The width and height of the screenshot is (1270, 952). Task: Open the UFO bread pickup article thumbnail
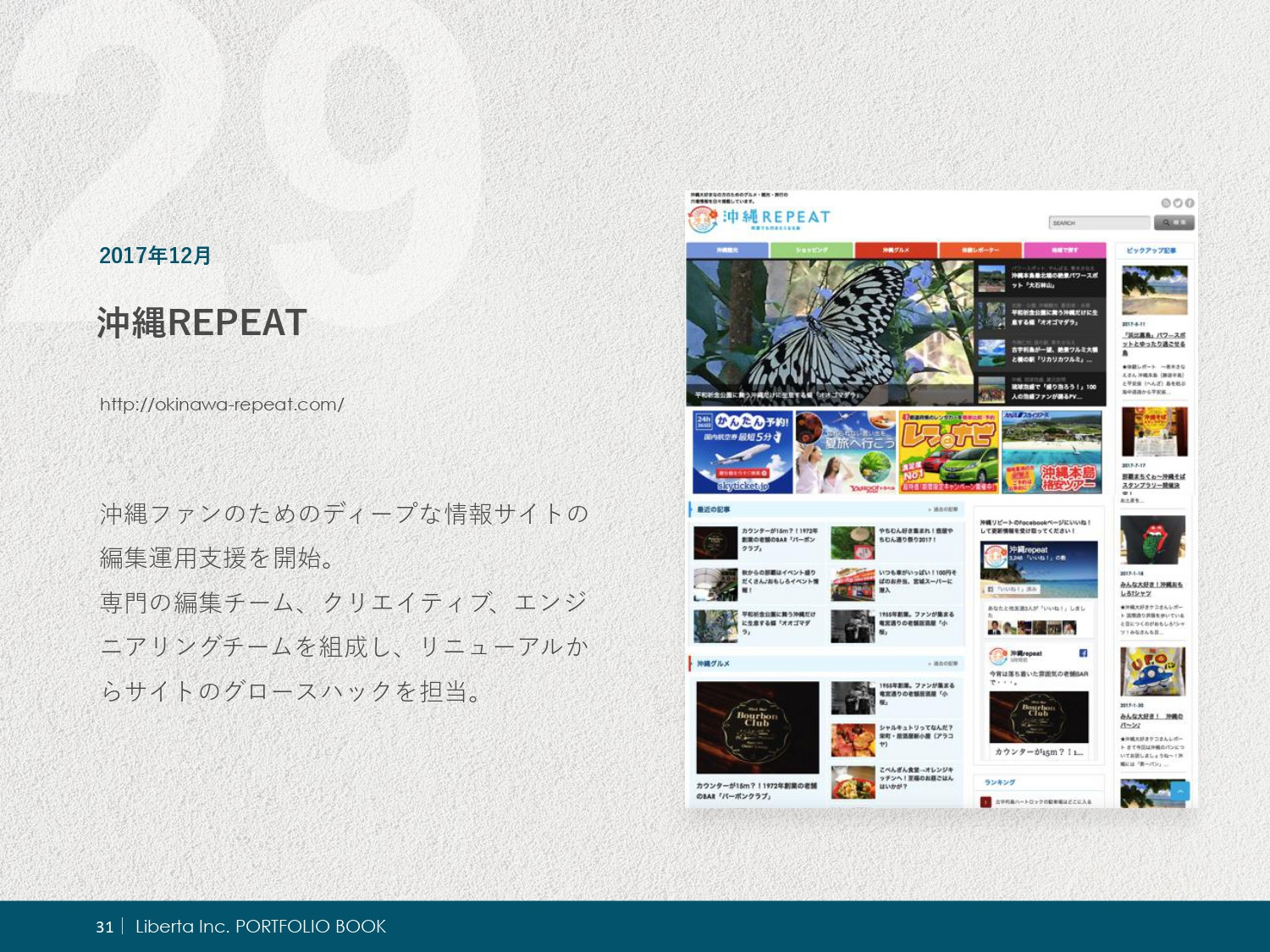1152,671
